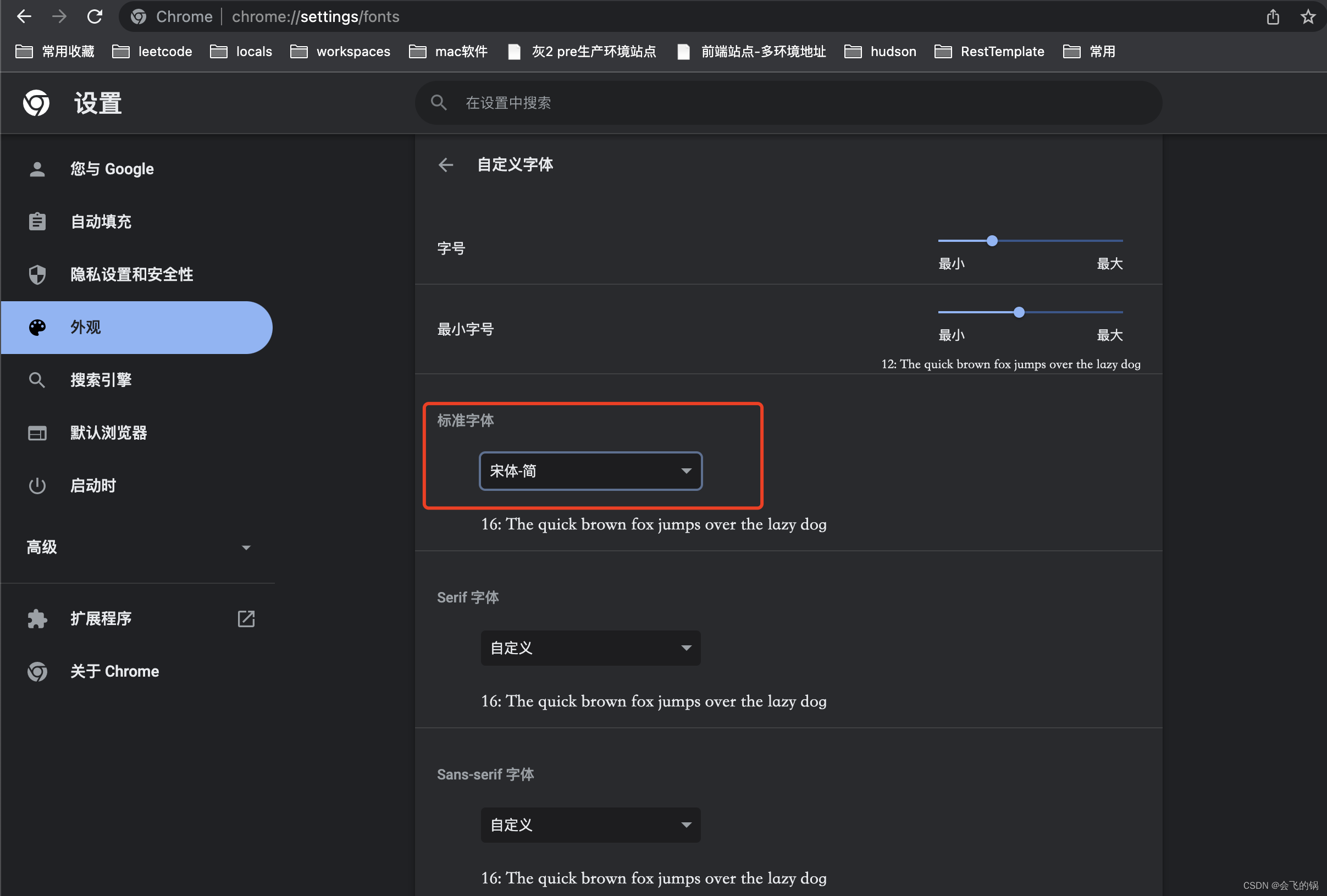This screenshot has height=896, width=1327.
Task: Click the back arrow beside 自定义字体
Action: pyautogui.click(x=445, y=165)
